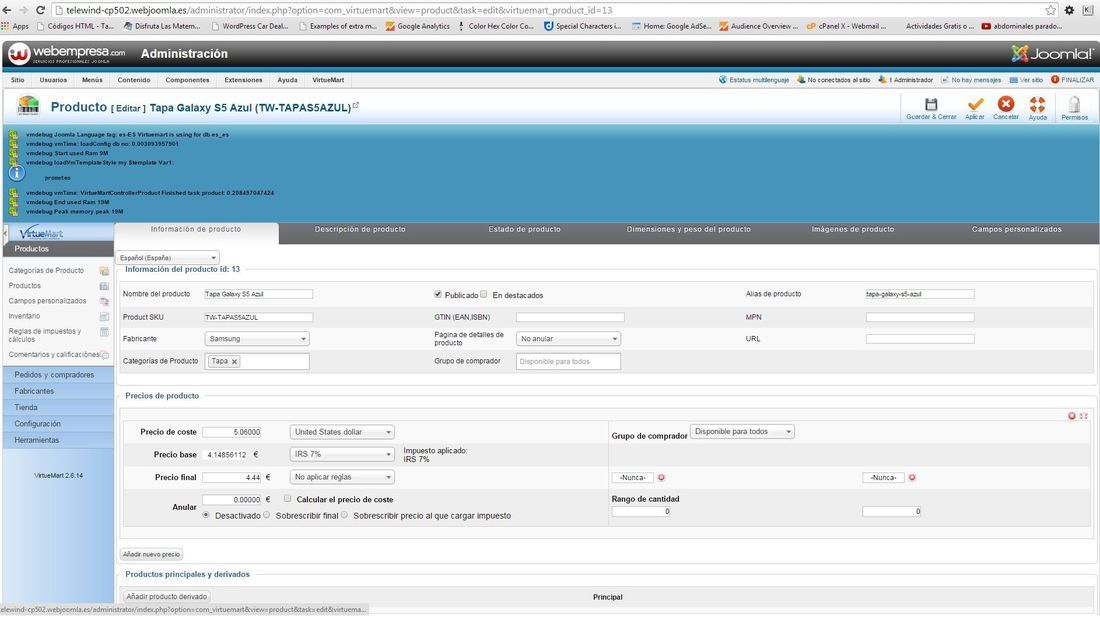The width and height of the screenshot is (1100, 630).
Task: Open the Herramientas sidebar section
Action: [58, 441]
